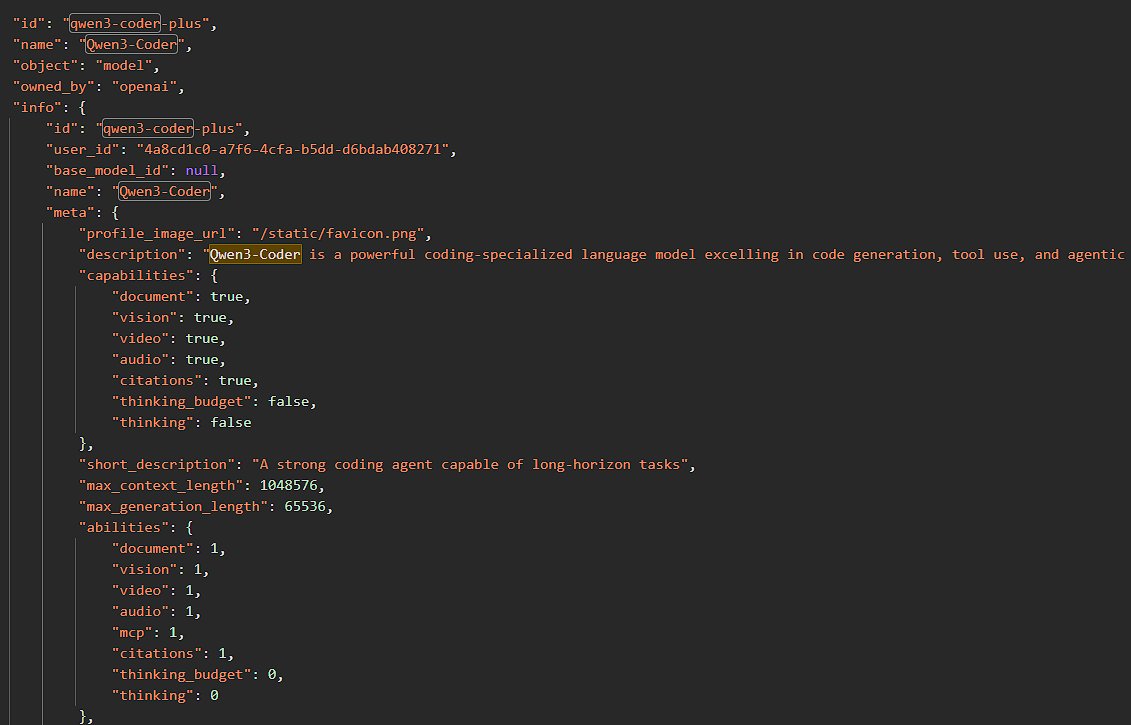Click the "description" key
The width and height of the screenshot is (1131, 725).
(132, 255)
